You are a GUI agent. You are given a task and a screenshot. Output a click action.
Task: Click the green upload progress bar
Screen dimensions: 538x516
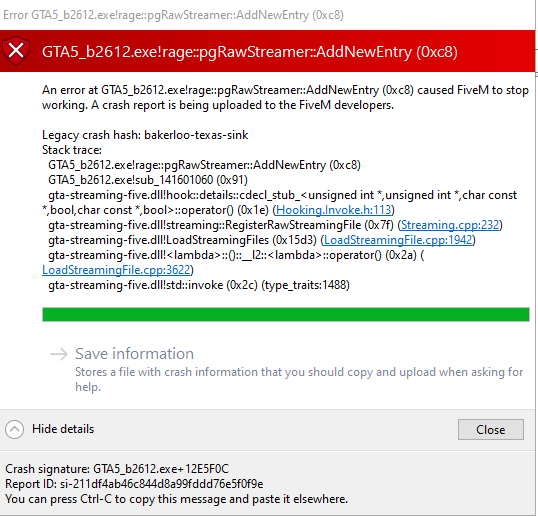286,314
